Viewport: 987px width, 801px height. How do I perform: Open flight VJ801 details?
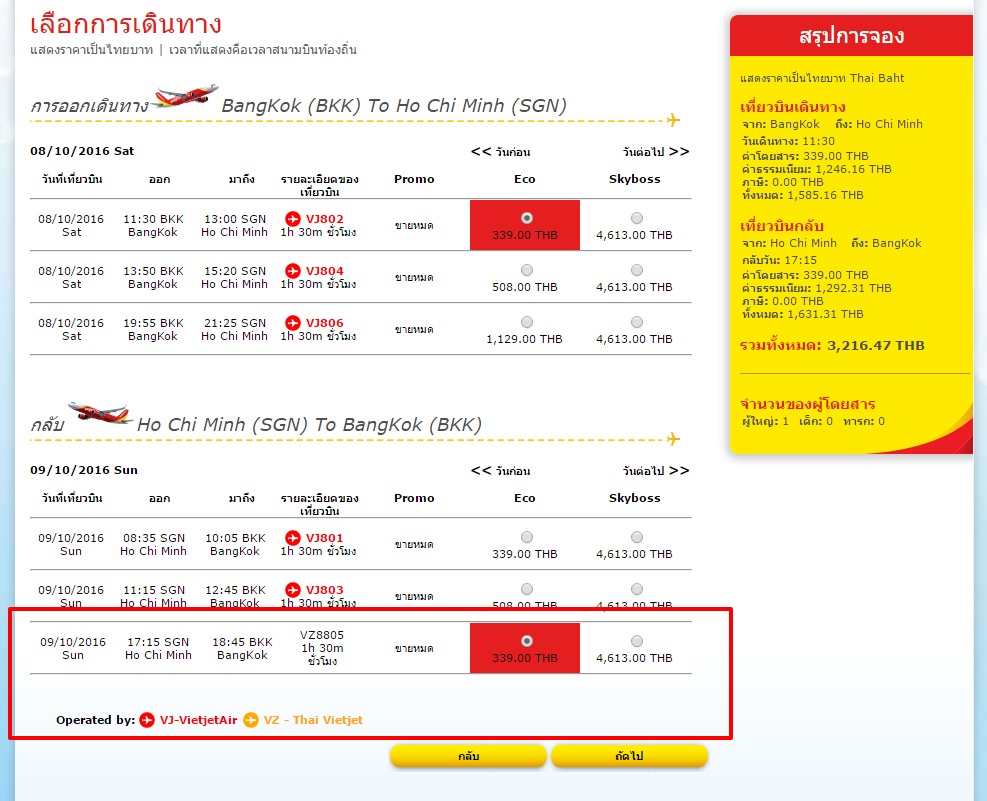(x=325, y=537)
